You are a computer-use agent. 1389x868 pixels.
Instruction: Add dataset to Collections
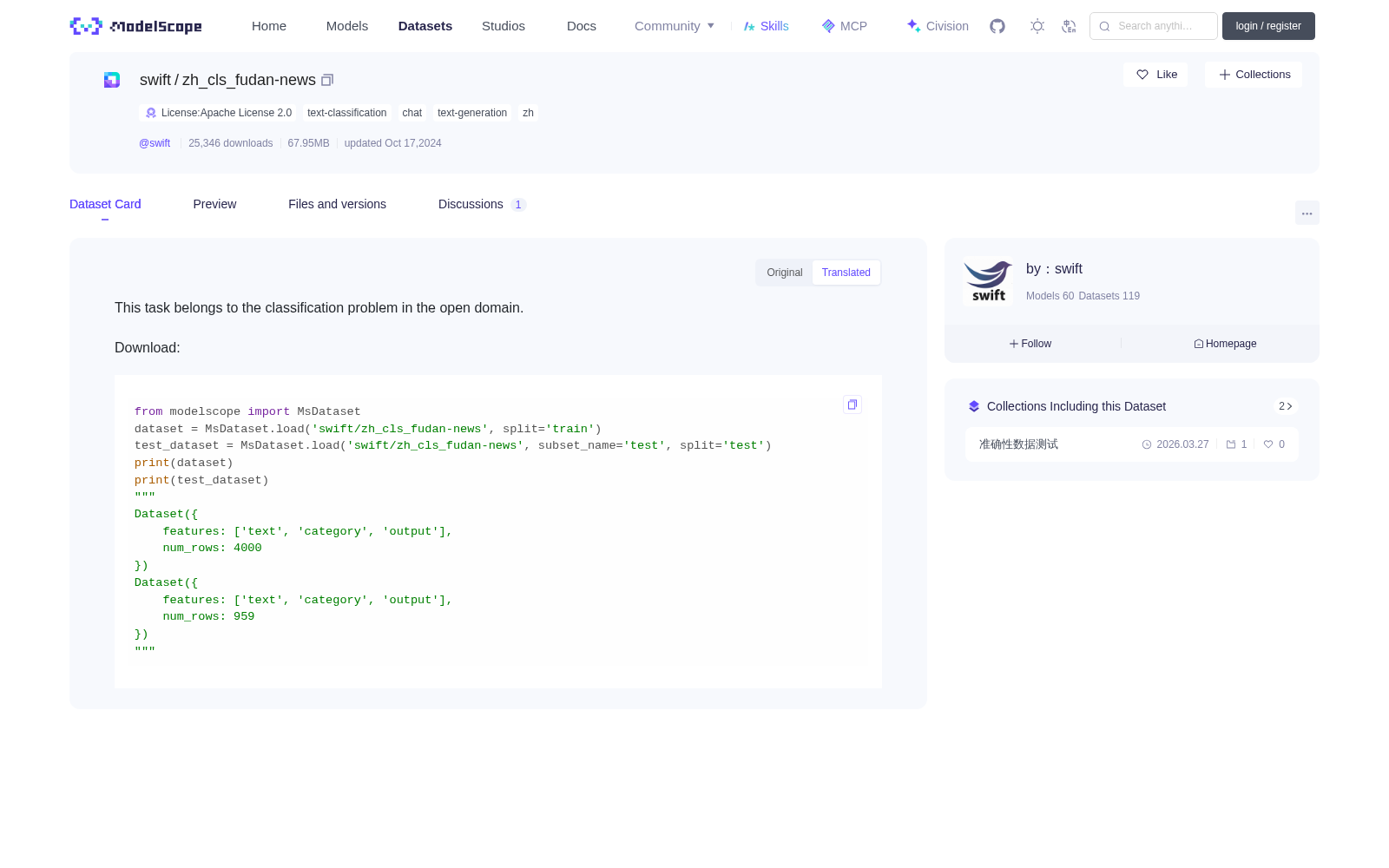1254,75
